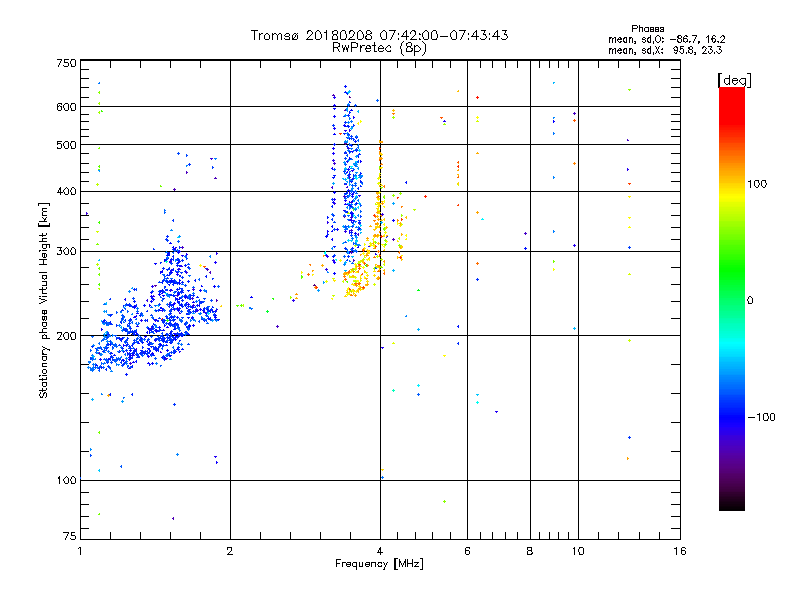800x600 pixels.
Task: Click y-axis tick label '300'
Action: click(66, 251)
